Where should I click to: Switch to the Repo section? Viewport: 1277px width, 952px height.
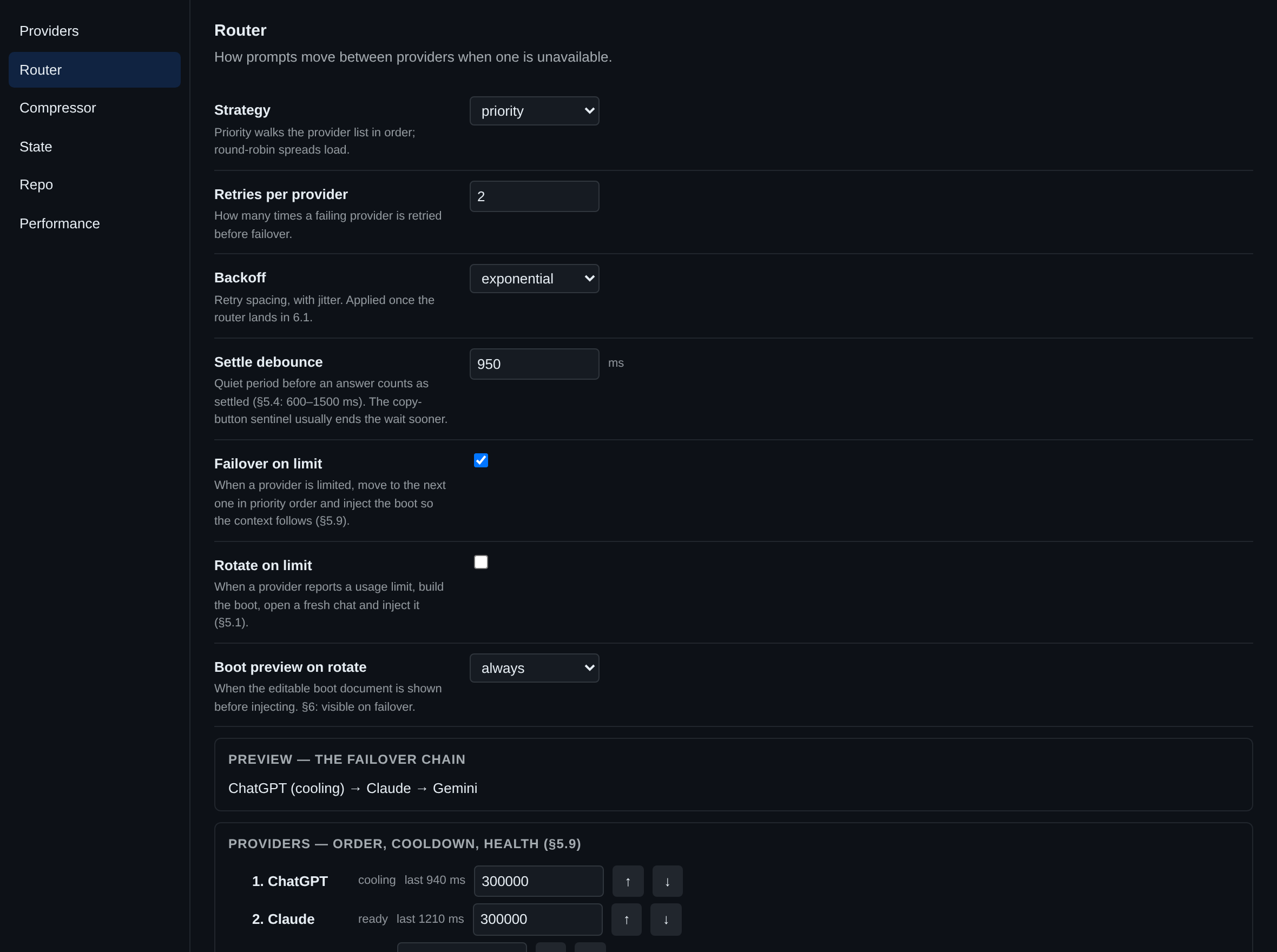[95, 184]
